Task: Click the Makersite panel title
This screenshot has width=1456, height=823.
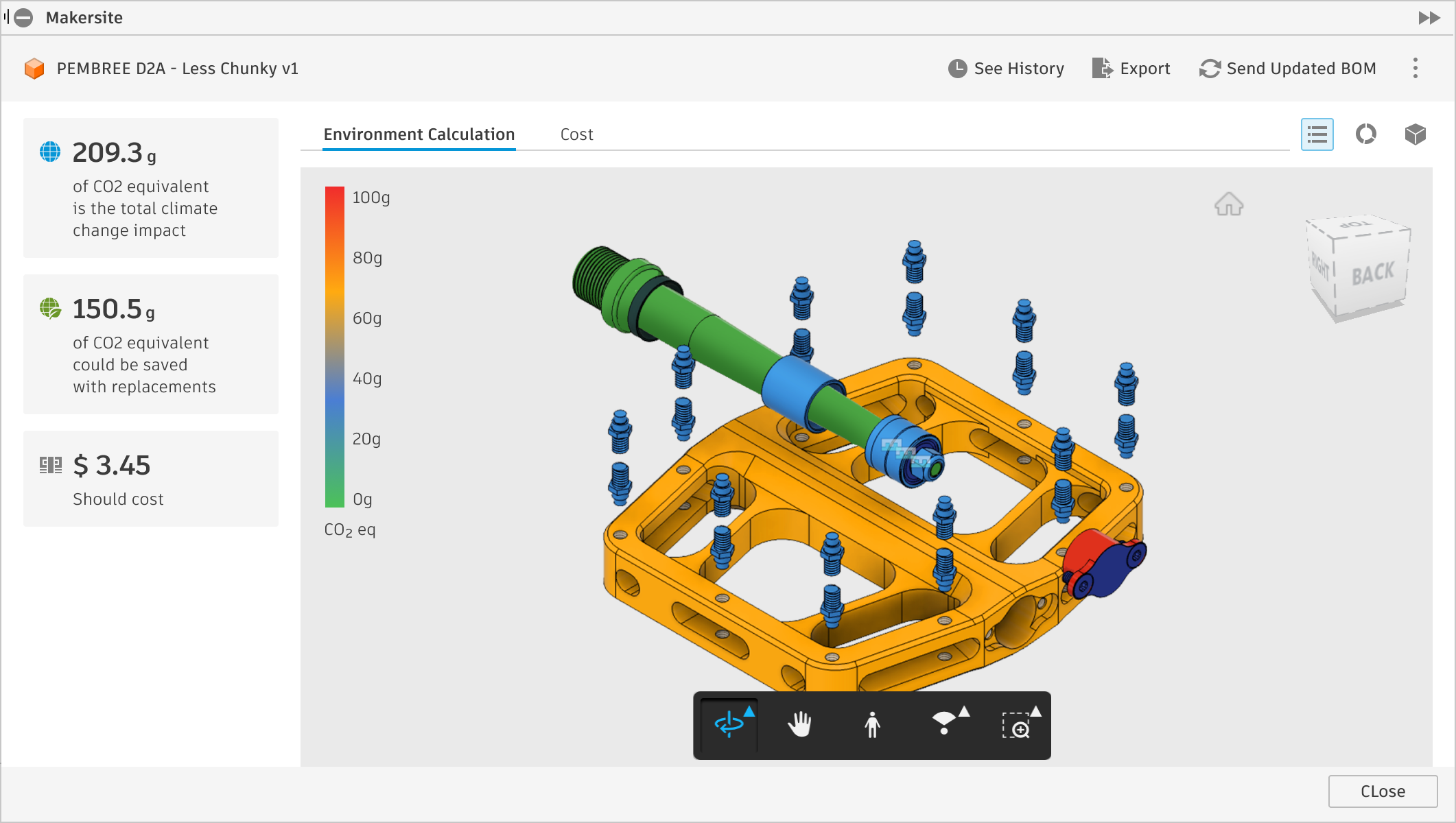Action: pyautogui.click(x=84, y=18)
